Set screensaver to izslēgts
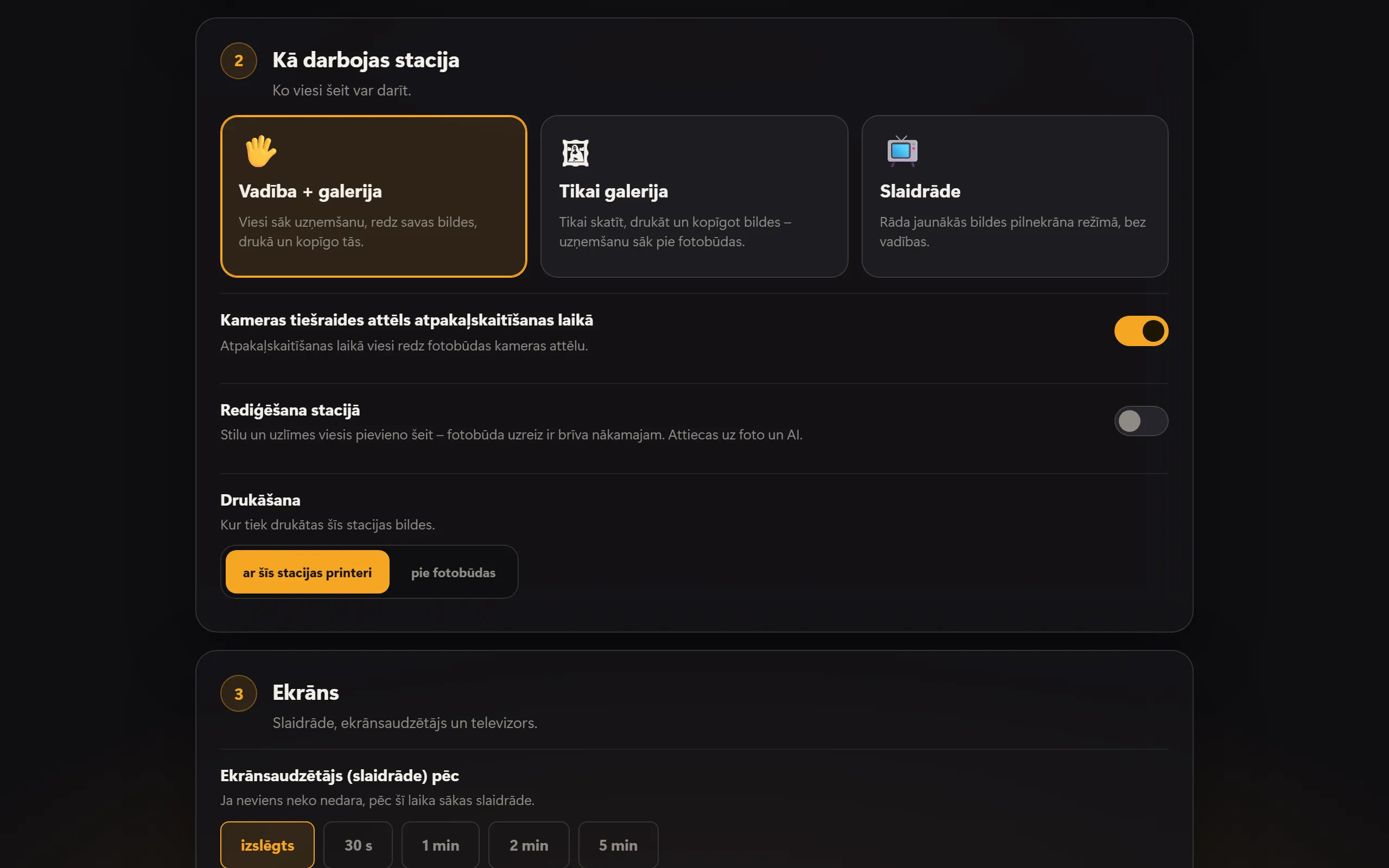This screenshot has width=1389, height=868. tap(267, 845)
